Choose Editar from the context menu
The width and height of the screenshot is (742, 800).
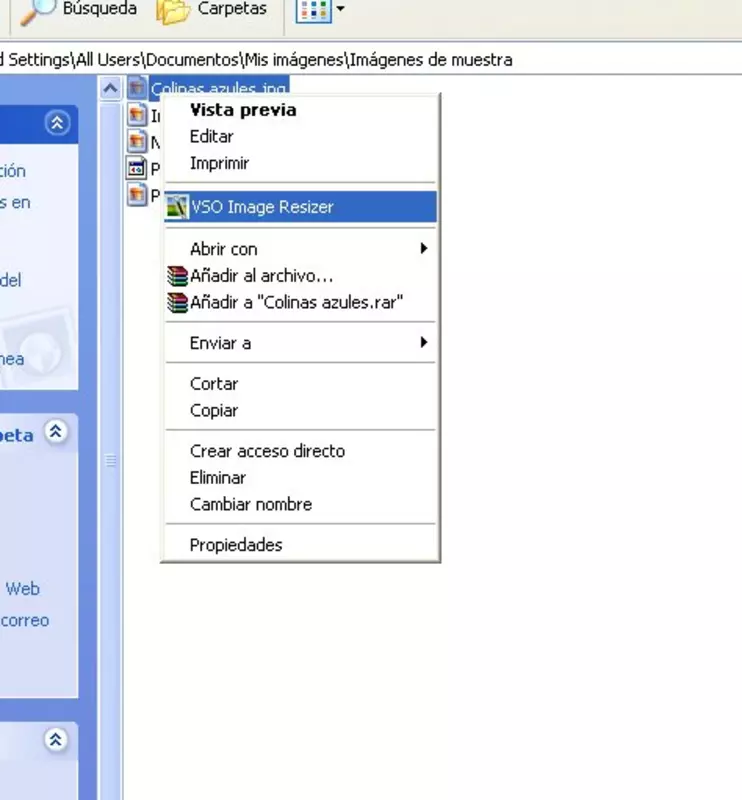301,136
